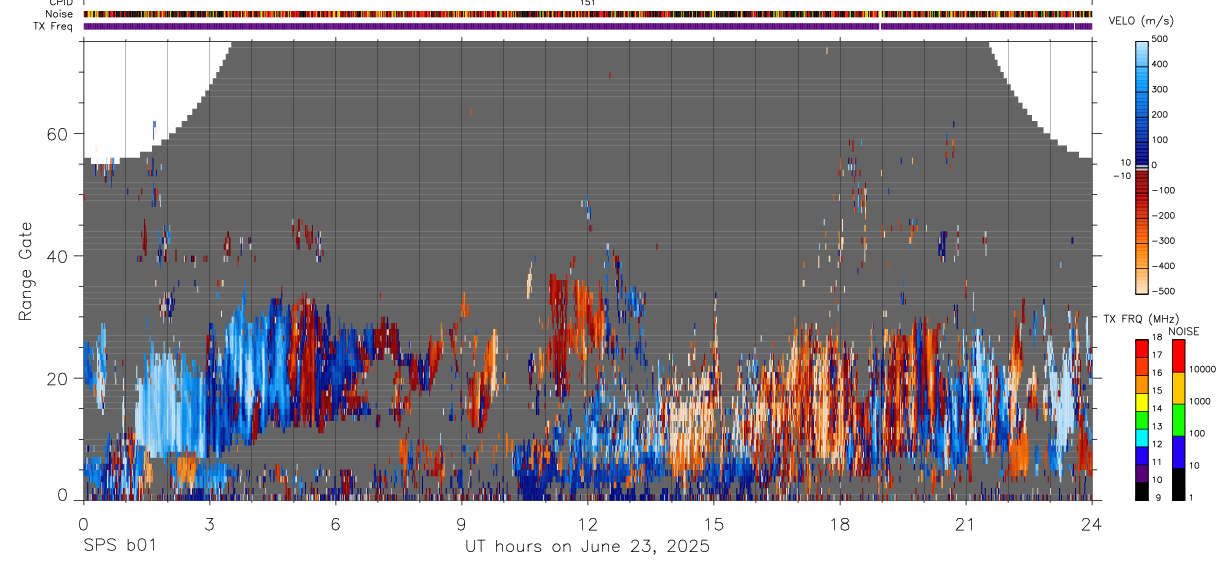Click the '151' CPID value at top
Image resolution: width=1228 pixels, height=567 pixels.
(x=588, y=3)
